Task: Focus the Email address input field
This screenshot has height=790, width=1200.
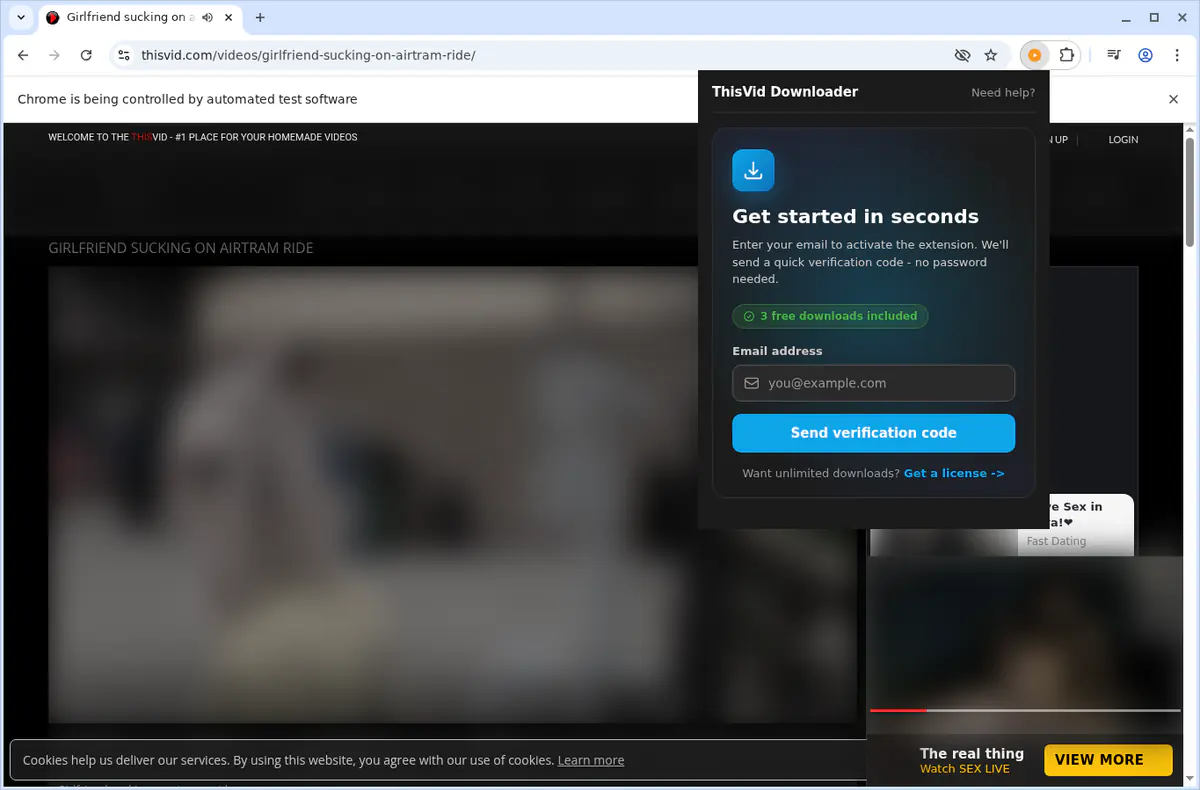Action: pyautogui.click(x=873, y=383)
